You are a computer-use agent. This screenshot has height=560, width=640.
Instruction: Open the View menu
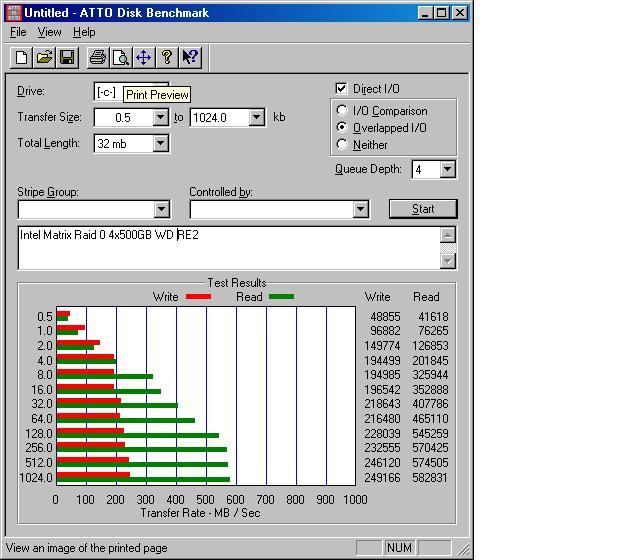tap(49, 32)
